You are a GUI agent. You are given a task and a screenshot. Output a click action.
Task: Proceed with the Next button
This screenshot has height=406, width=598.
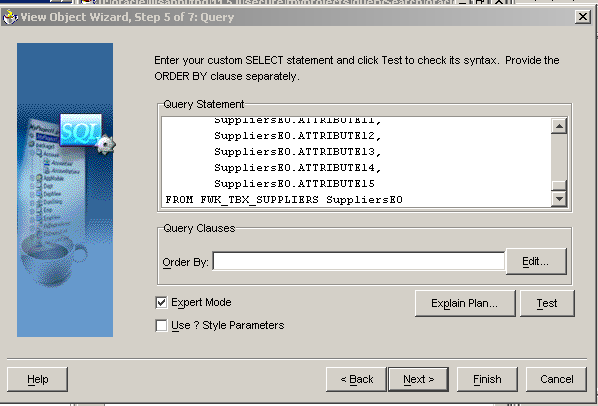(418, 379)
